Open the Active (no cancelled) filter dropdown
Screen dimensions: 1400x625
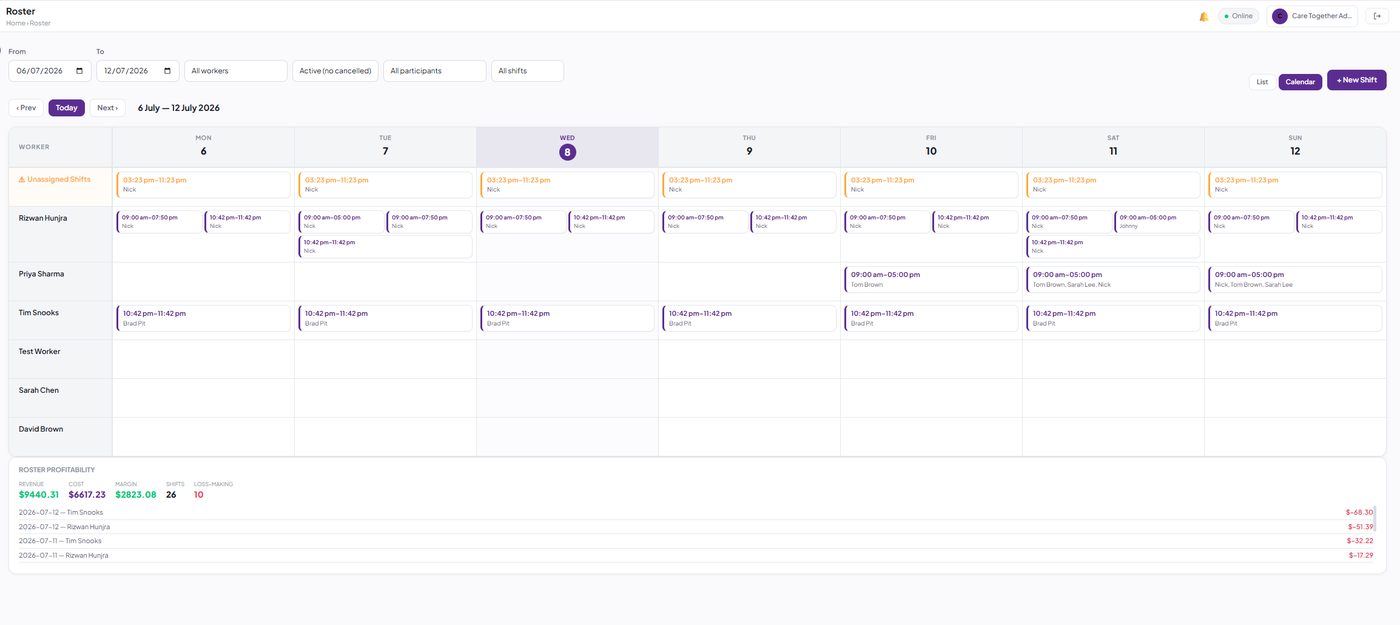pyautogui.click(x=335, y=71)
